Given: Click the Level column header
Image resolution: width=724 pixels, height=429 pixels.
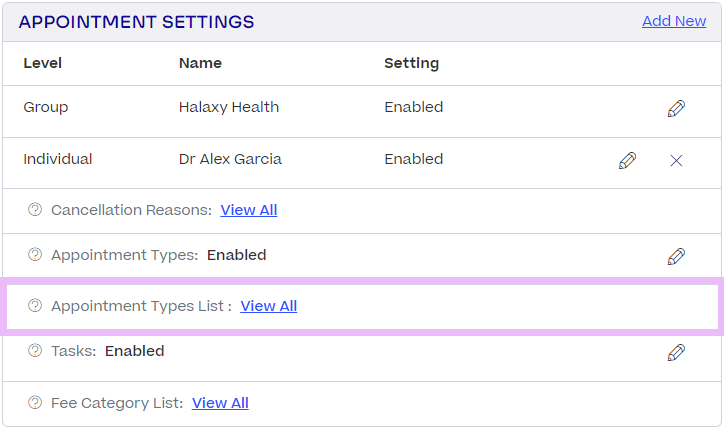Looking at the screenshot, I should [x=43, y=63].
